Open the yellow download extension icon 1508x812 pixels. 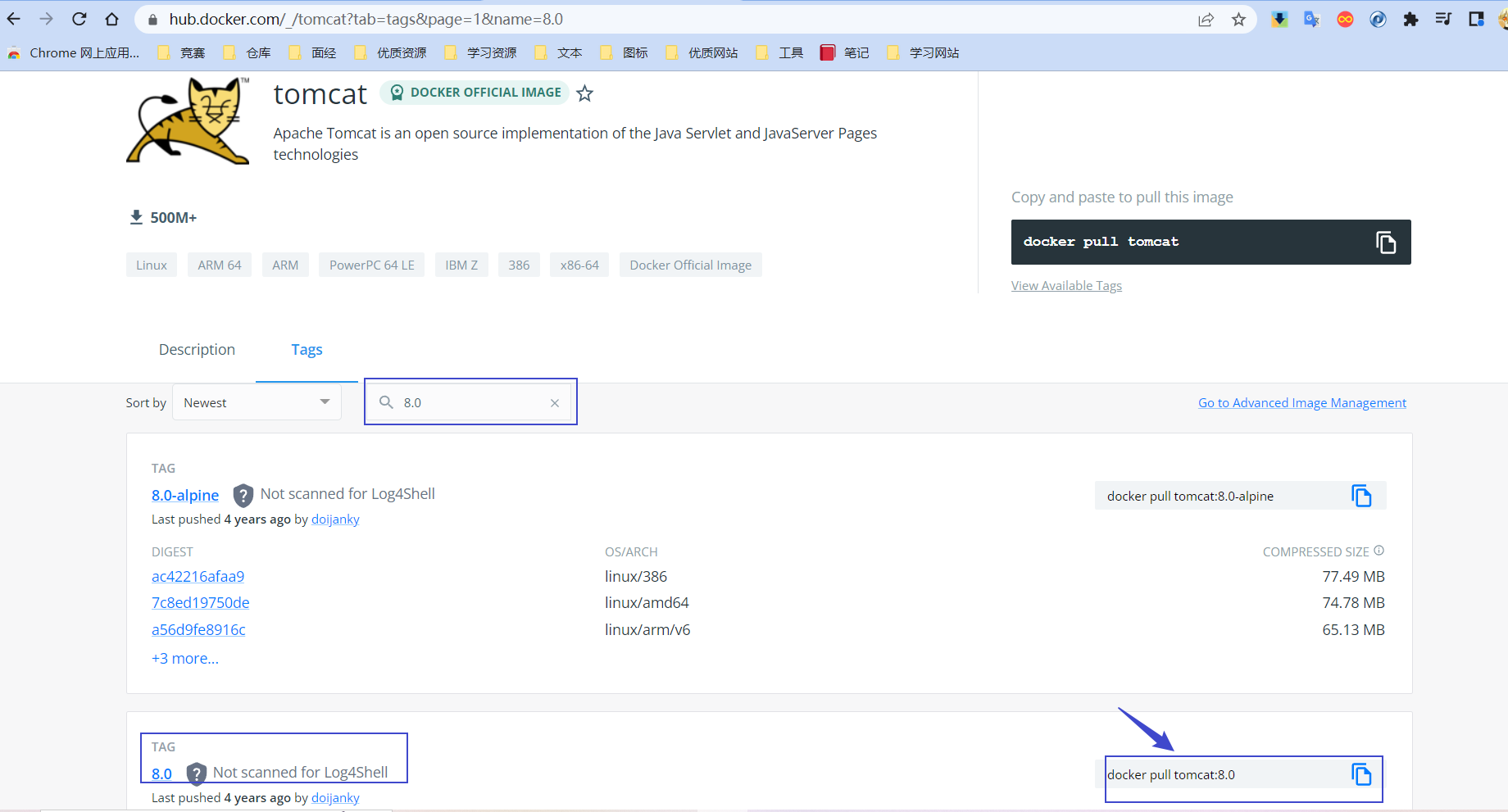pyautogui.click(x=1279, y=19)
